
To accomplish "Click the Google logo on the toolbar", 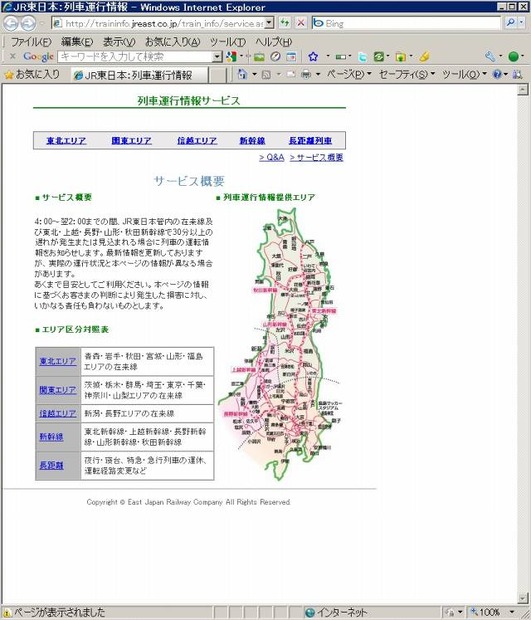I will (38, 57).
